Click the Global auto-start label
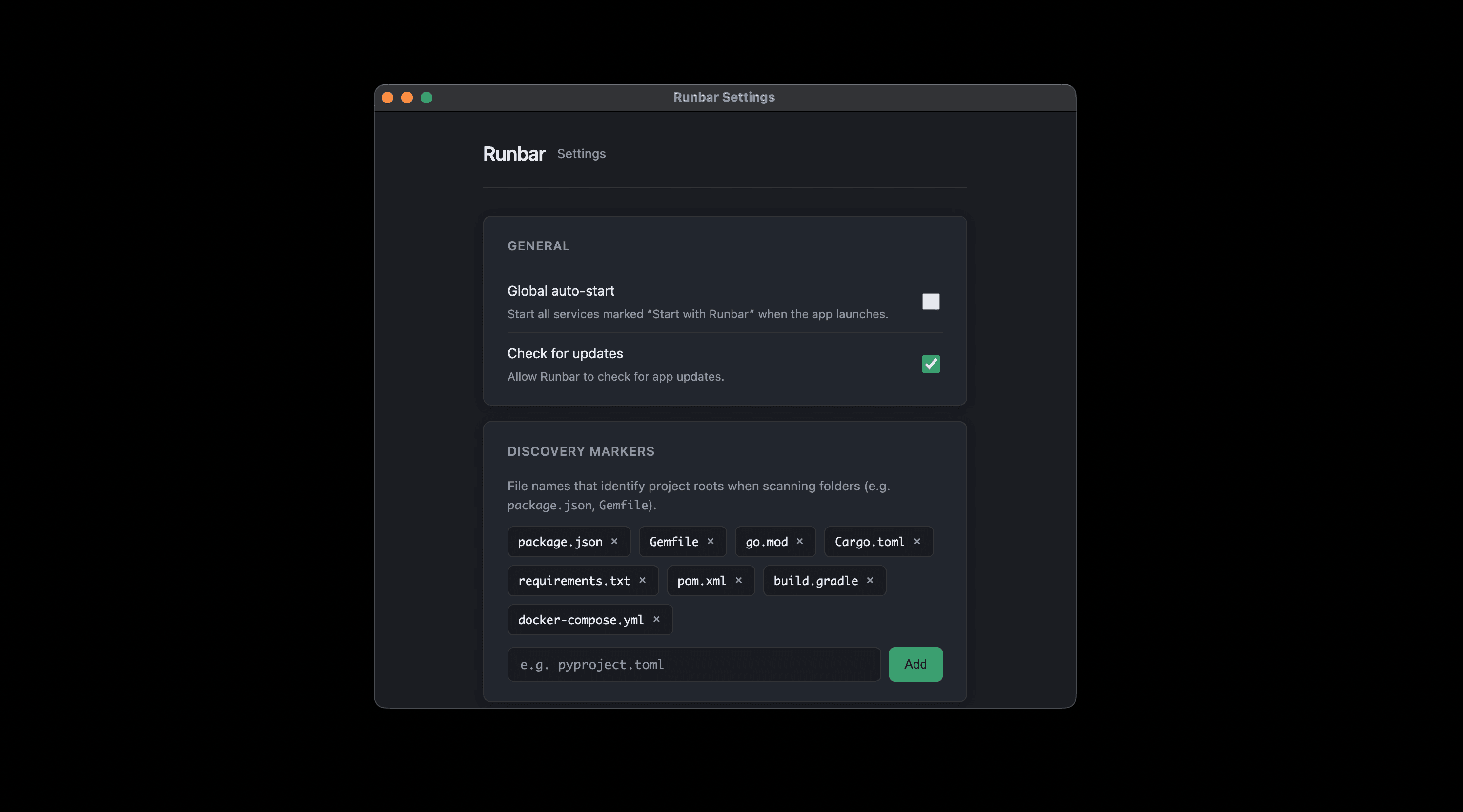 [x=561, y=291]
